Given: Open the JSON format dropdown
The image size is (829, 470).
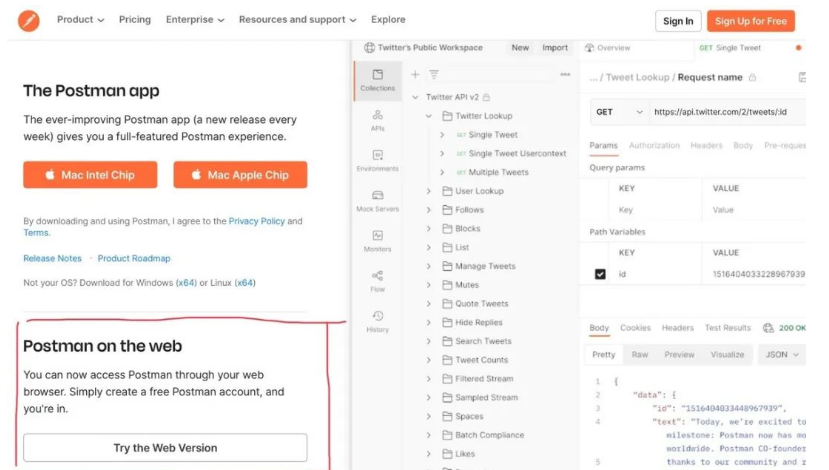Looking at the screenshot, I should tap(782, 354).
